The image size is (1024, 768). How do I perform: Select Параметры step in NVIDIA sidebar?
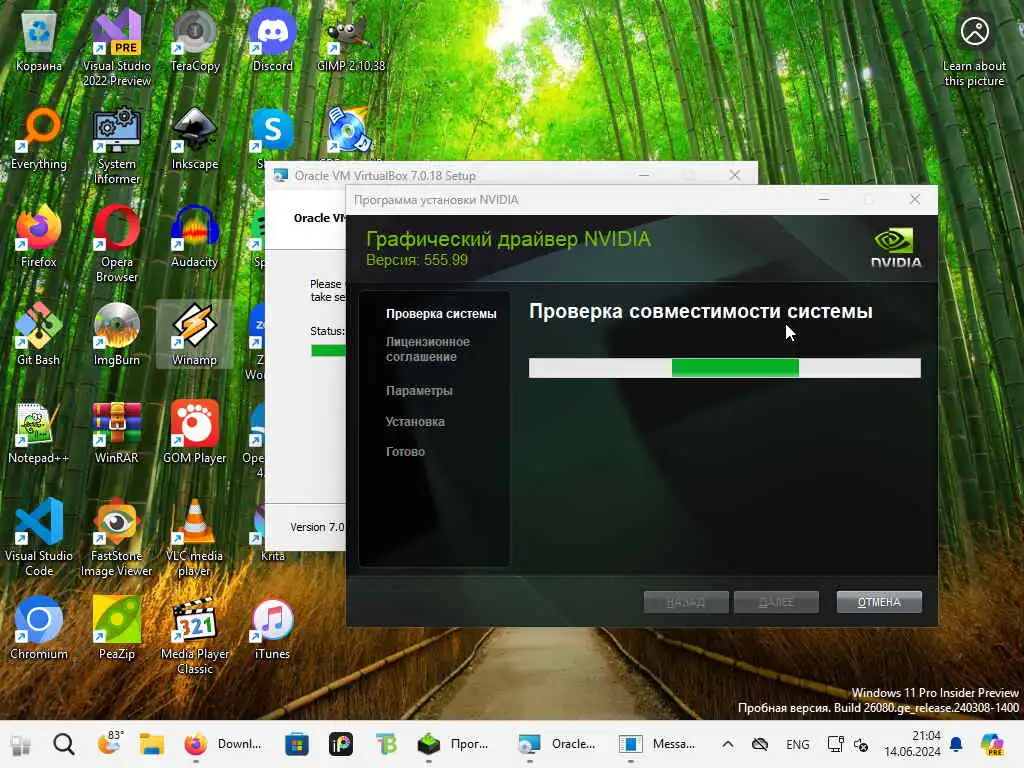click(x=419, y=391)
